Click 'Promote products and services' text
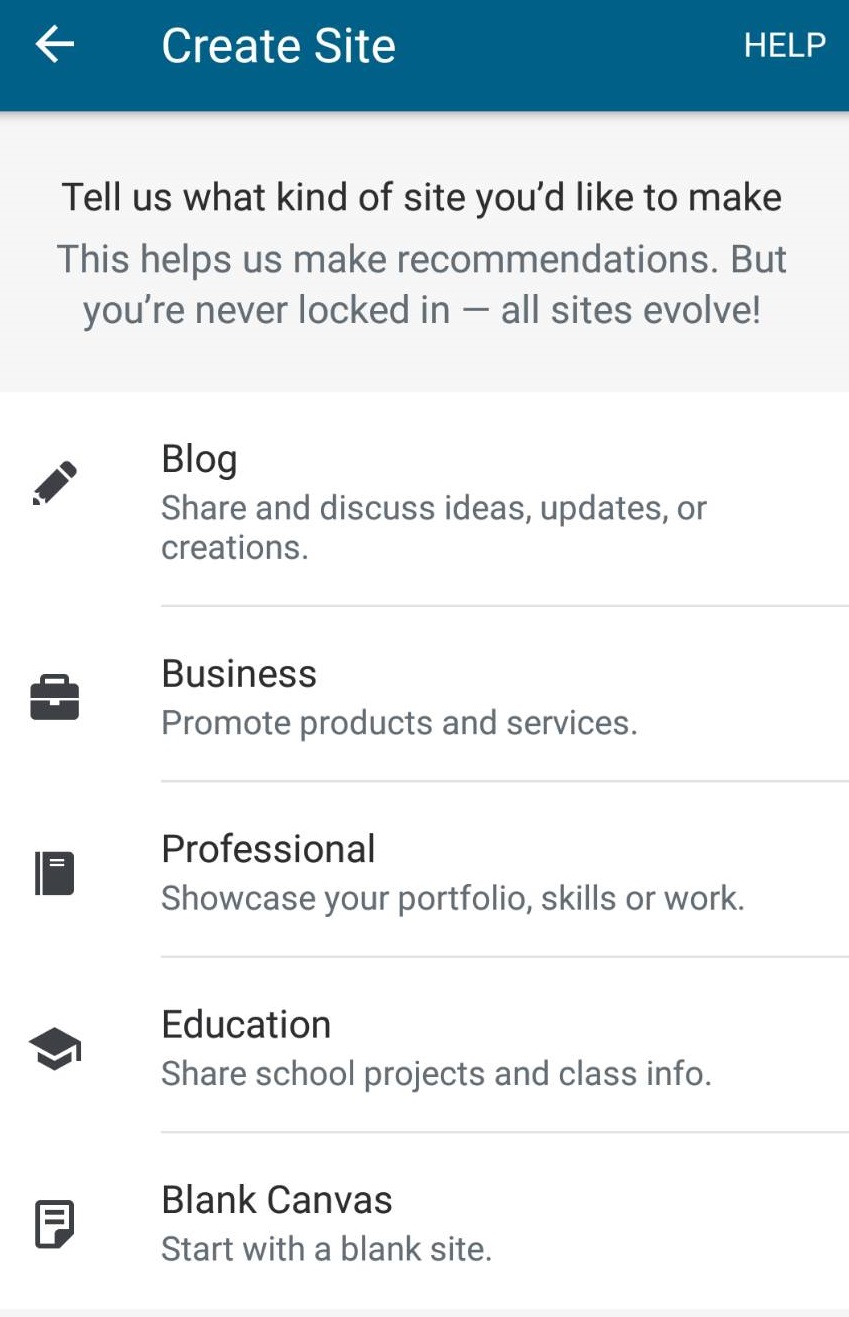The width and height of the screenshot is (849, 1317). [399, 723]
